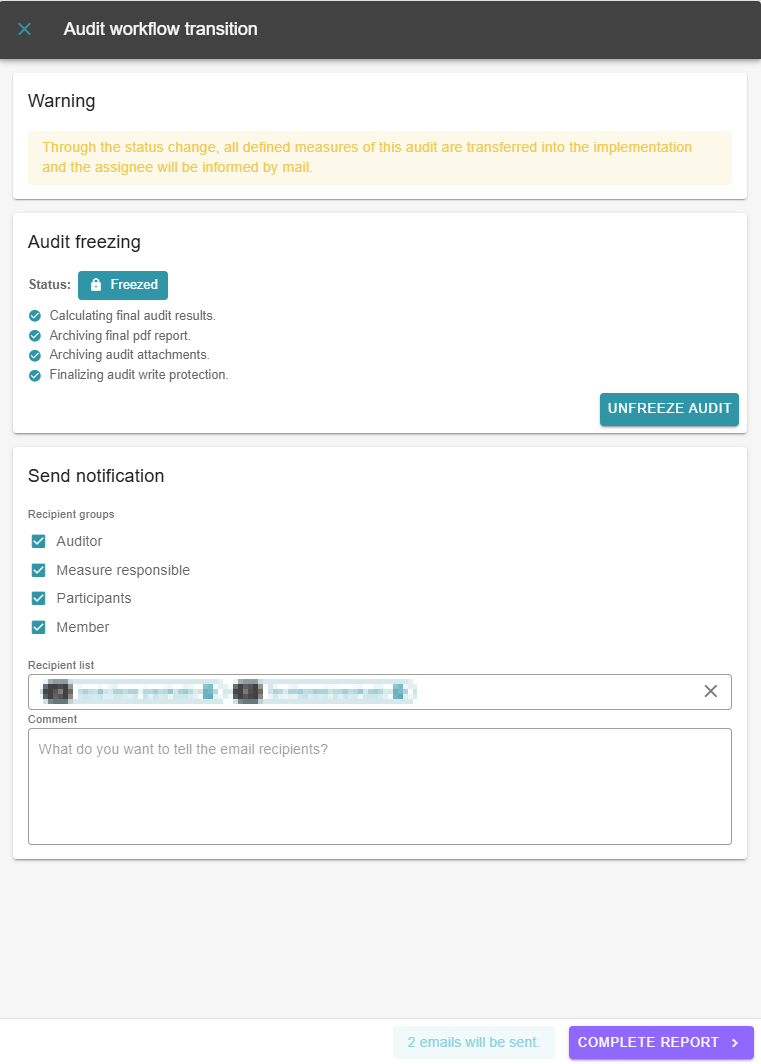Click the Freezed status badge
This screenshot has width=761, height=1064.
pos(123,285)
